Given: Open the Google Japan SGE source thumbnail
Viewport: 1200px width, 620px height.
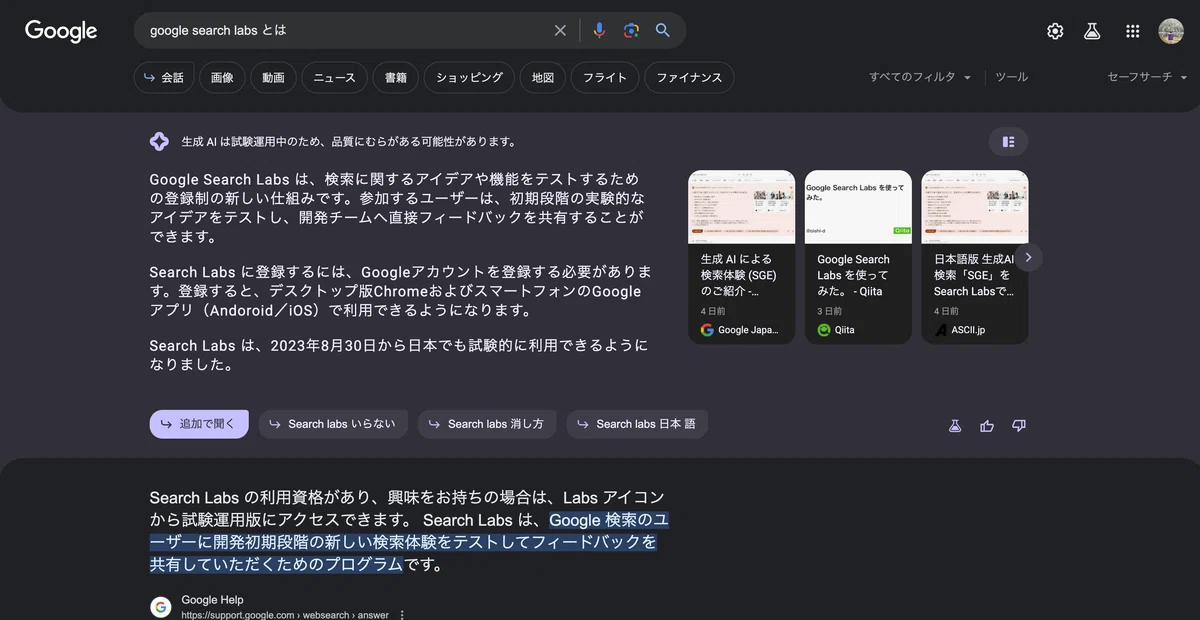Looking at the screenshot, I should (742, 207).
